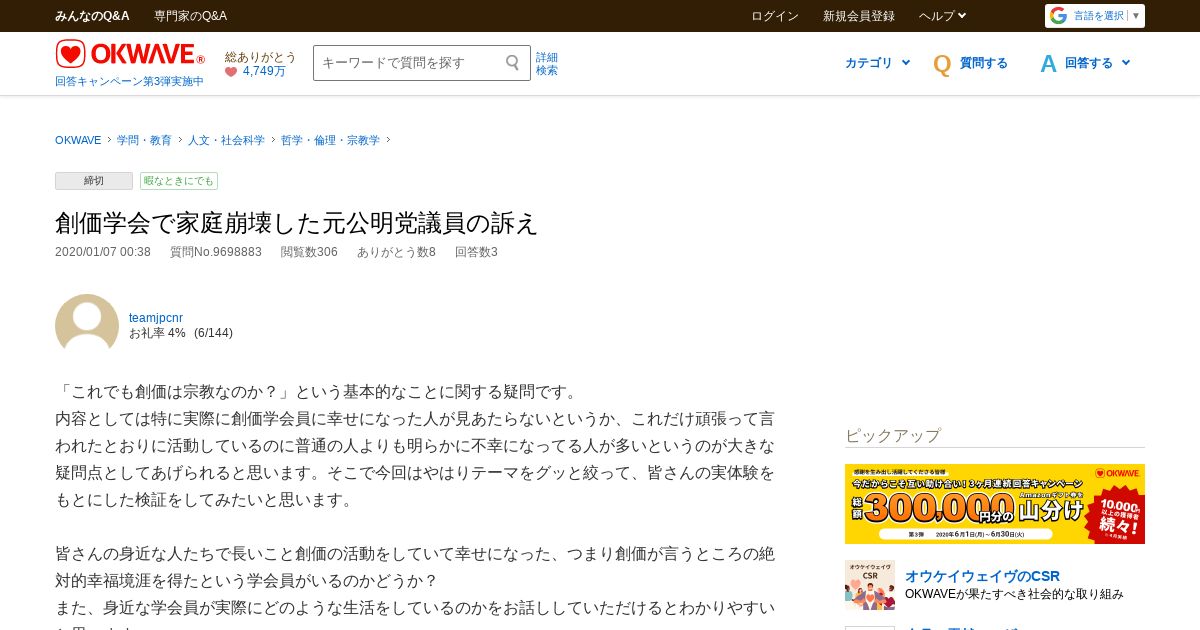
Task: Go to 学問・教育 breadcrumb
Action: click(x=144, y=141)
